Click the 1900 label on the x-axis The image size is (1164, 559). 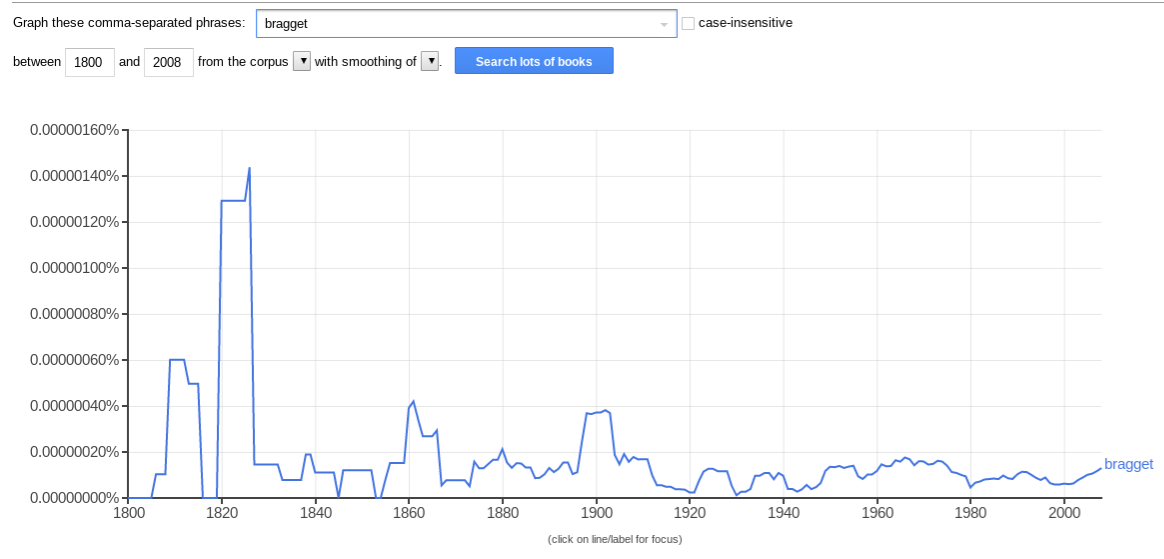tap(596, 514)
